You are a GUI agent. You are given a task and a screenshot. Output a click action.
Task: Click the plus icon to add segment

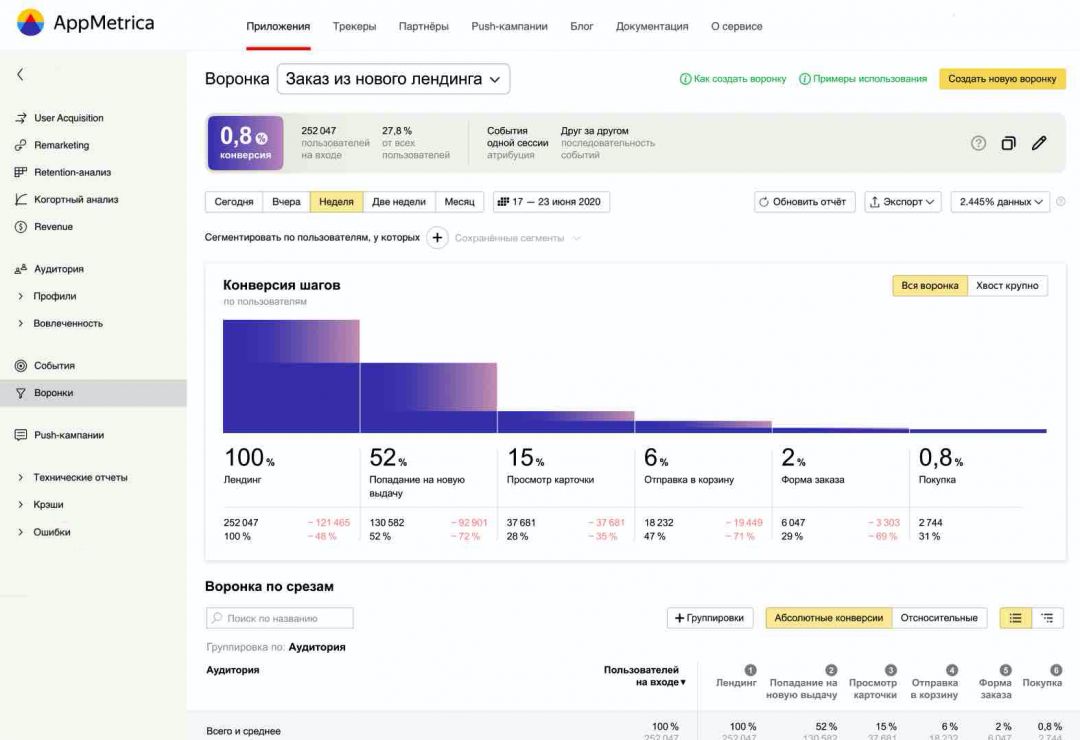click(437, 238)
